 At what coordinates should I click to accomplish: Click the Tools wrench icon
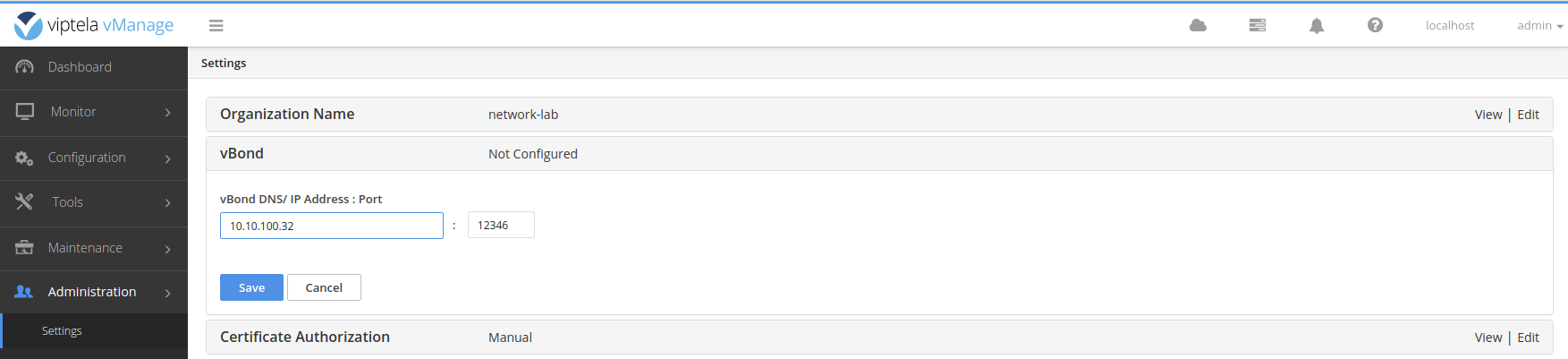[x=25, y=202]
